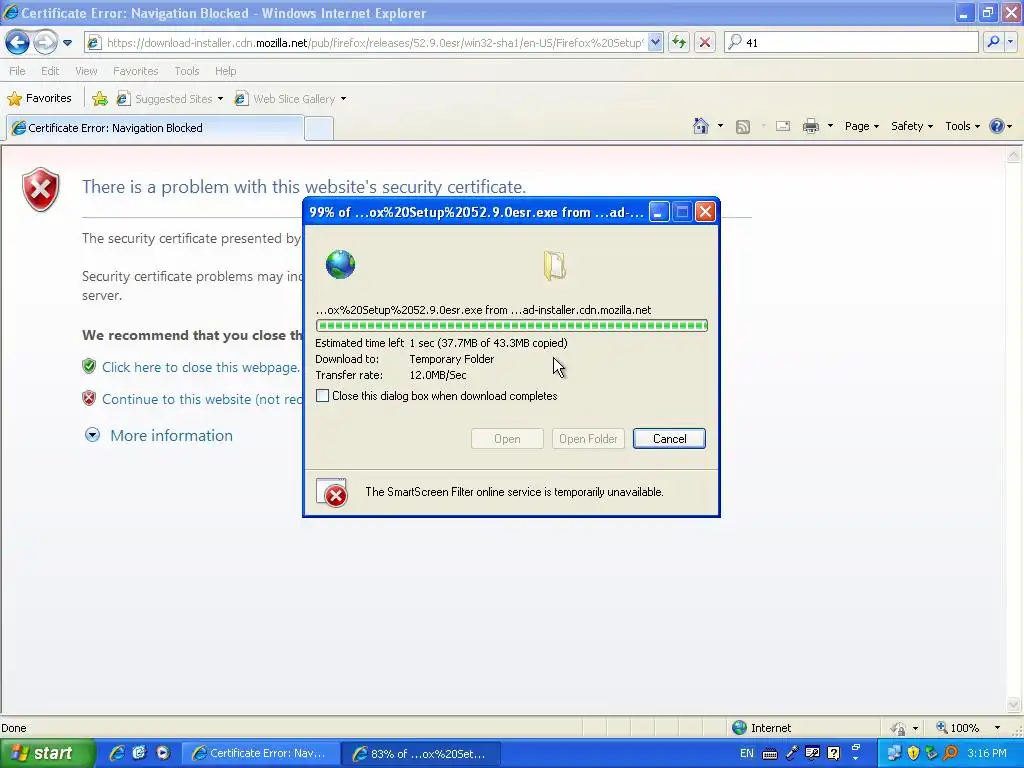
Task: Click the download progress bar
Action: pyautogui.click(x=511, y=325)
